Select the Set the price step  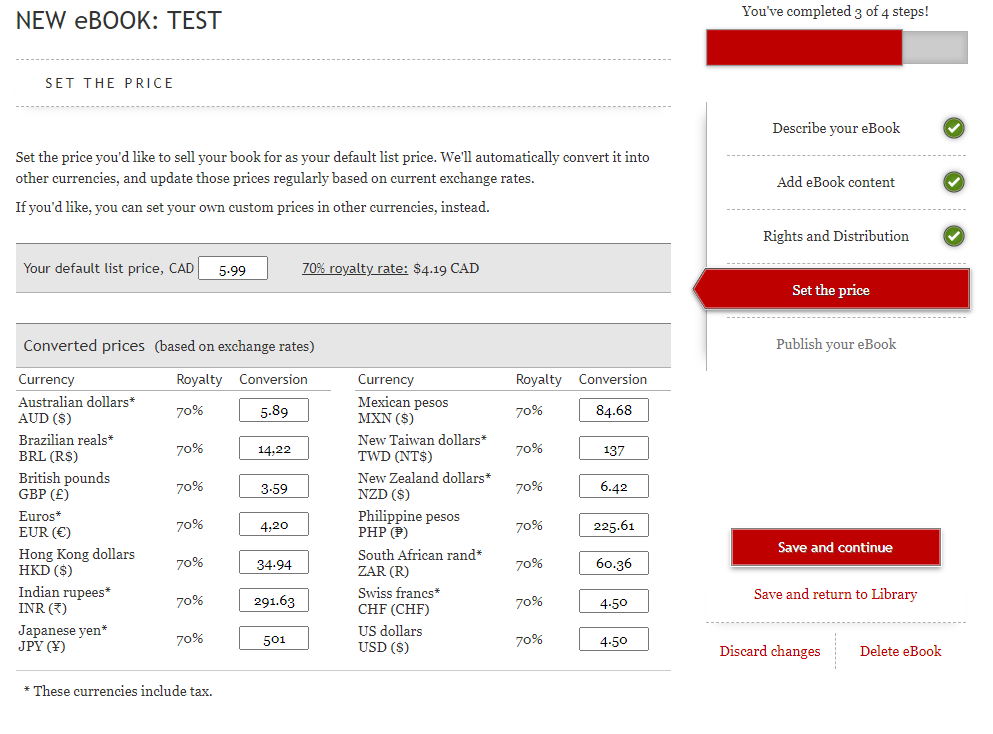click(x=831, y=290)
